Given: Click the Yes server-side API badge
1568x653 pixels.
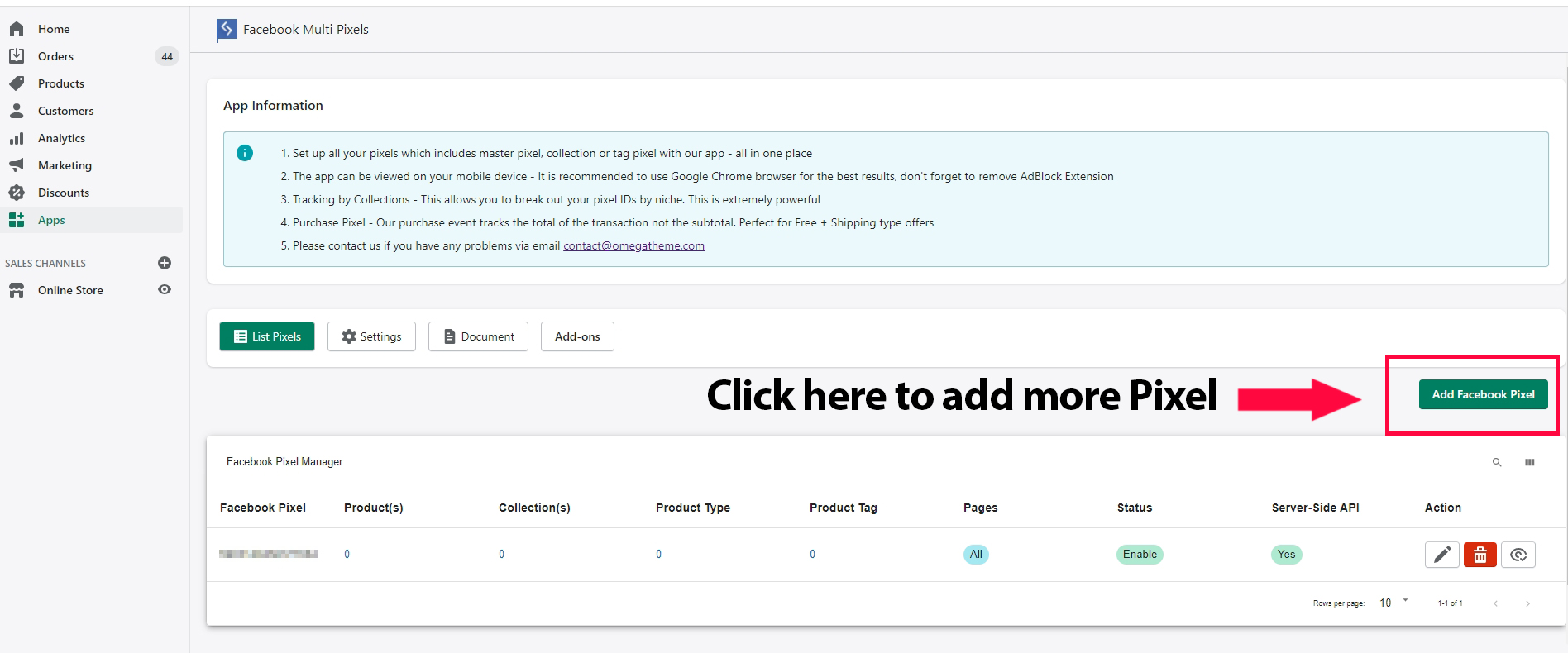Looking at the screenshot, I should (x=1287, y=555).
